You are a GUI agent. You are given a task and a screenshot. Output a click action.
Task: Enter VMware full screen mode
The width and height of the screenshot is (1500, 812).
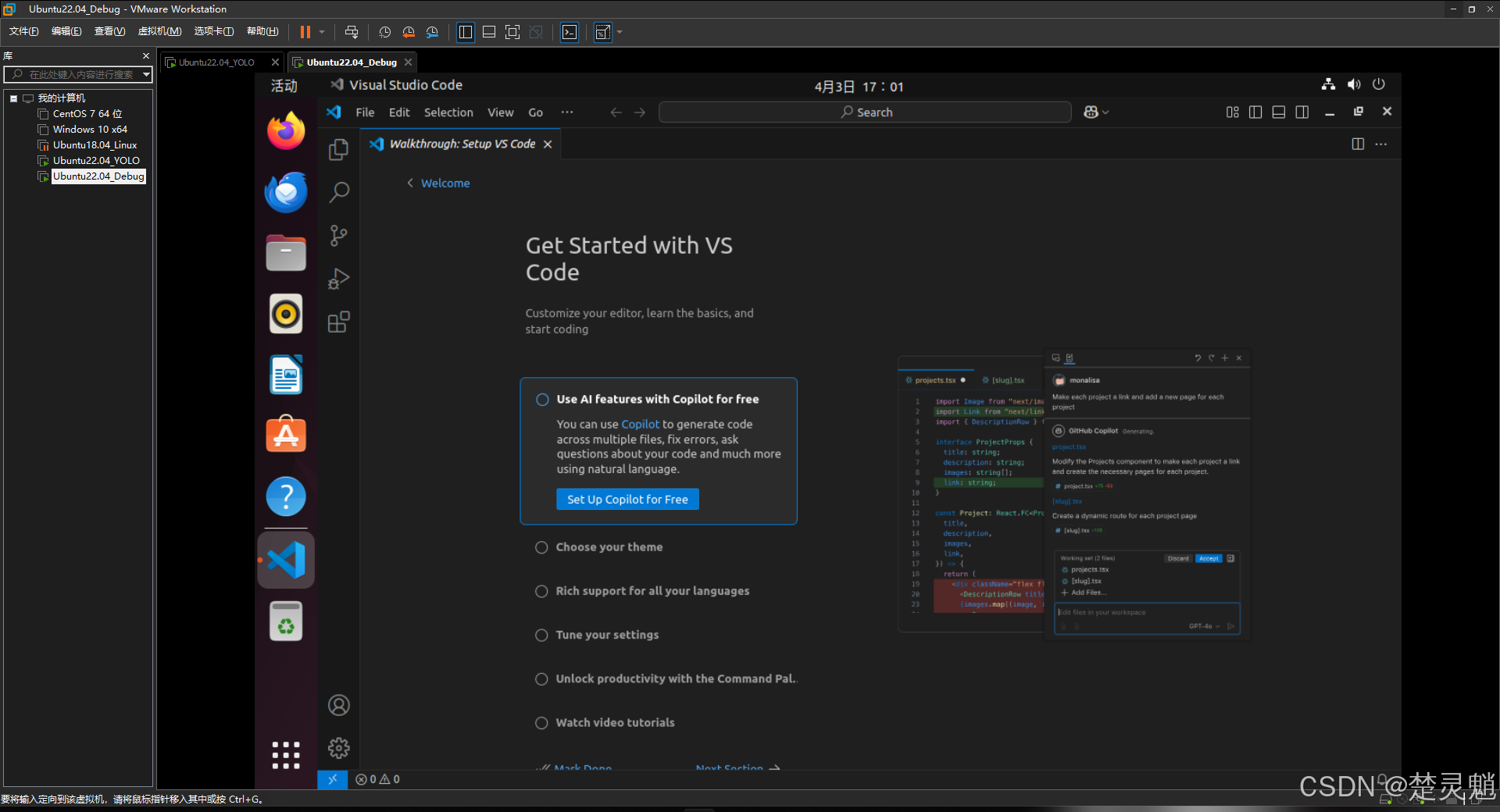512,32
